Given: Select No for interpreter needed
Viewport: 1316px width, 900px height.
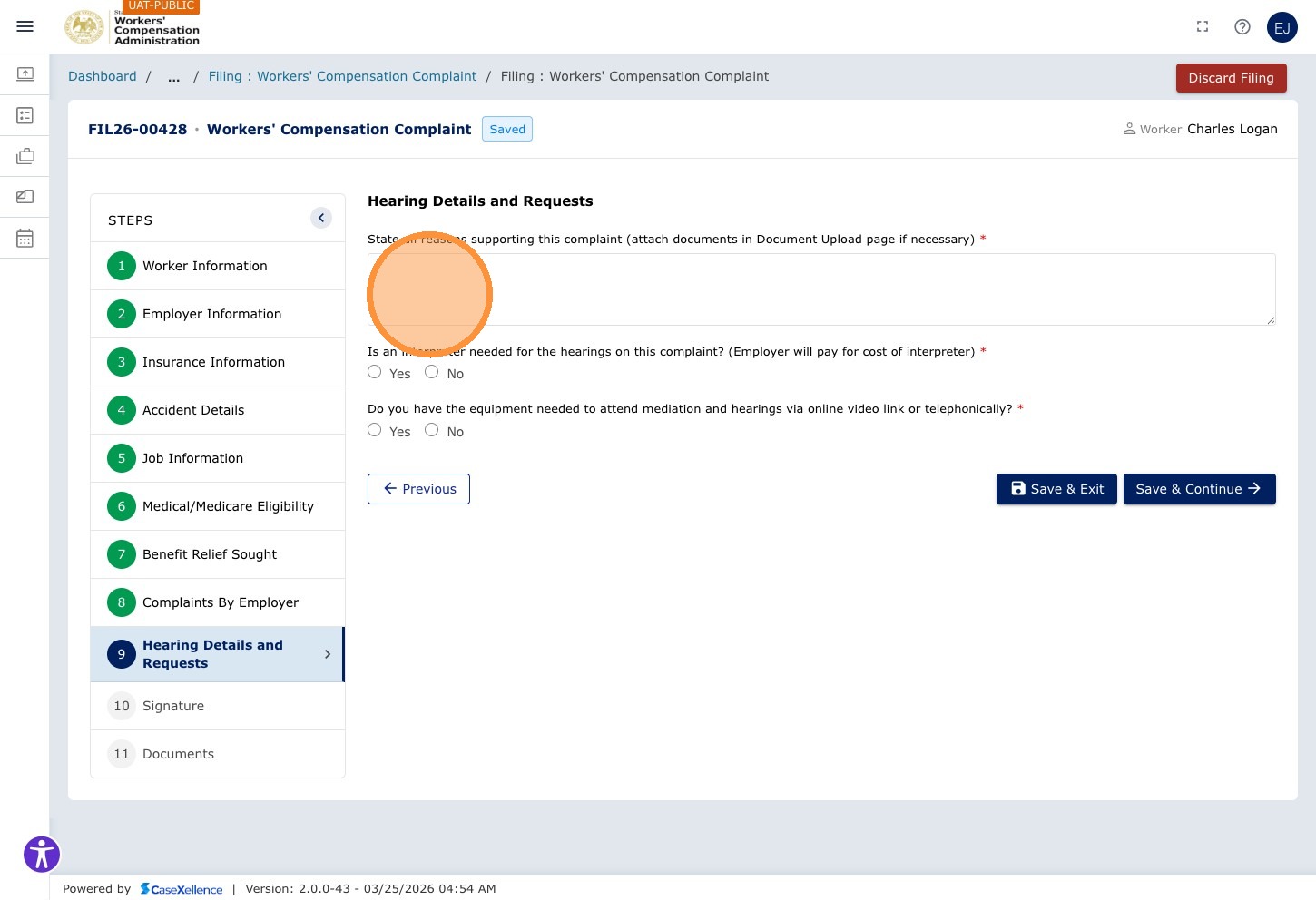Looking at the screenshot, I should 432,372.
